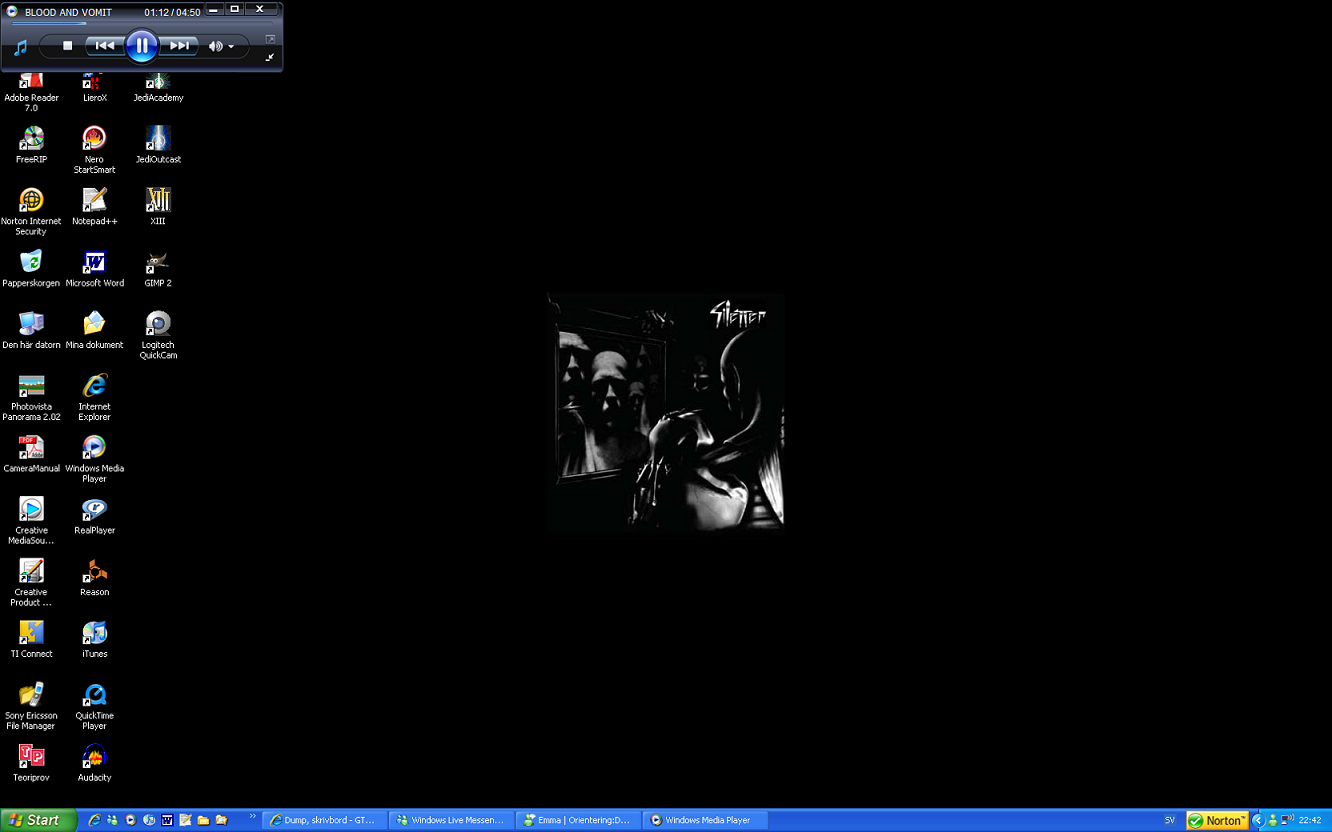Click the Windows Media Player logo in title
The width and height of the screenshot is (1332, 832).
(x=12, y=12)
